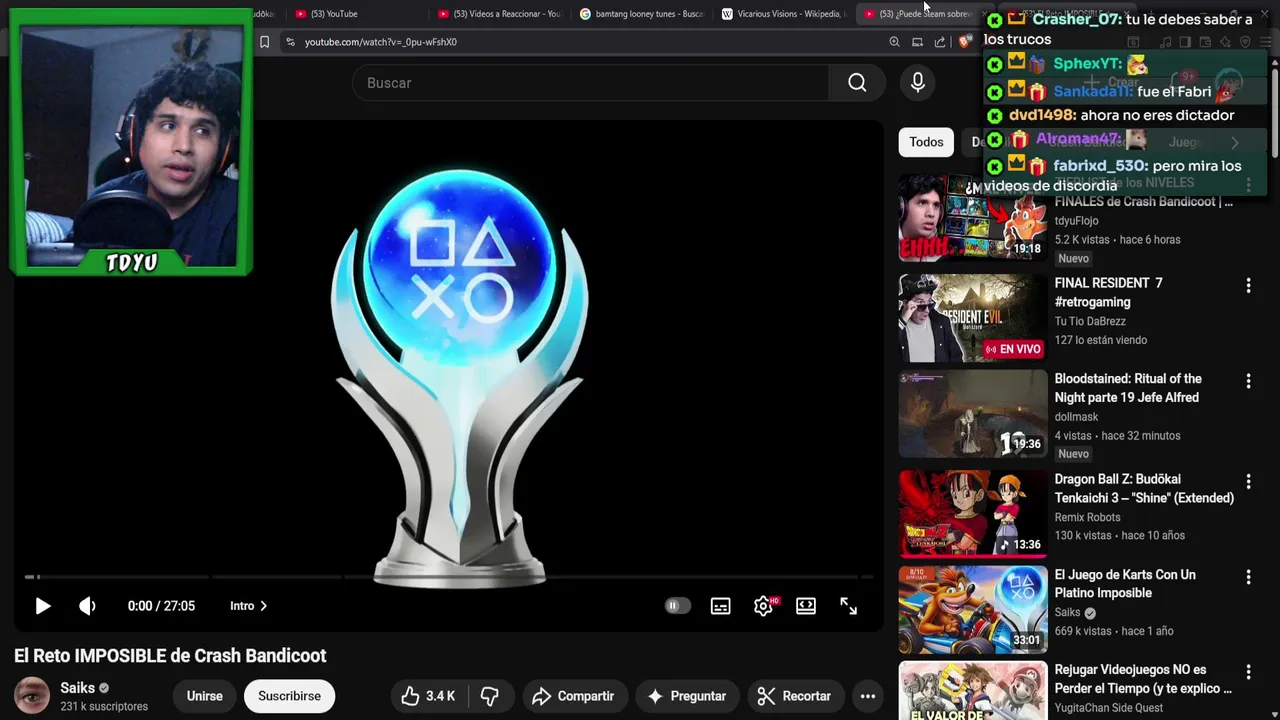This screenshot has height=720, width=1280.
Task: Open Dragon Ball Z Budokai Tenkaichi thumbnail
Action: [972, 513]
